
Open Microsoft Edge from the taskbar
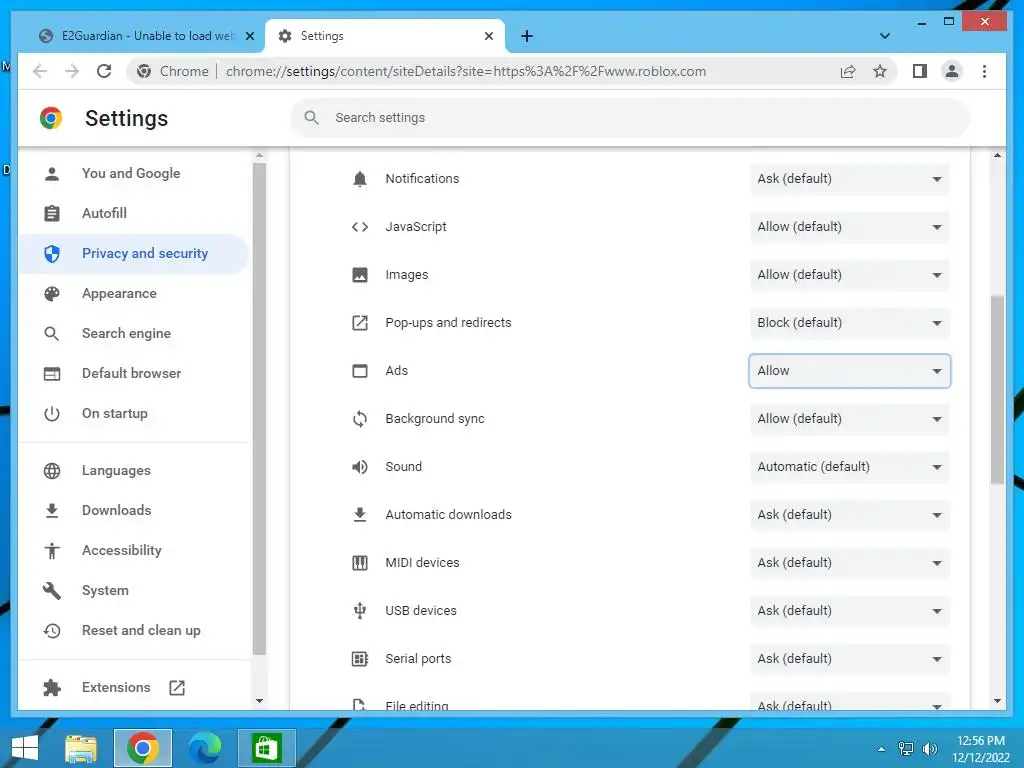[x=204, y=748]
